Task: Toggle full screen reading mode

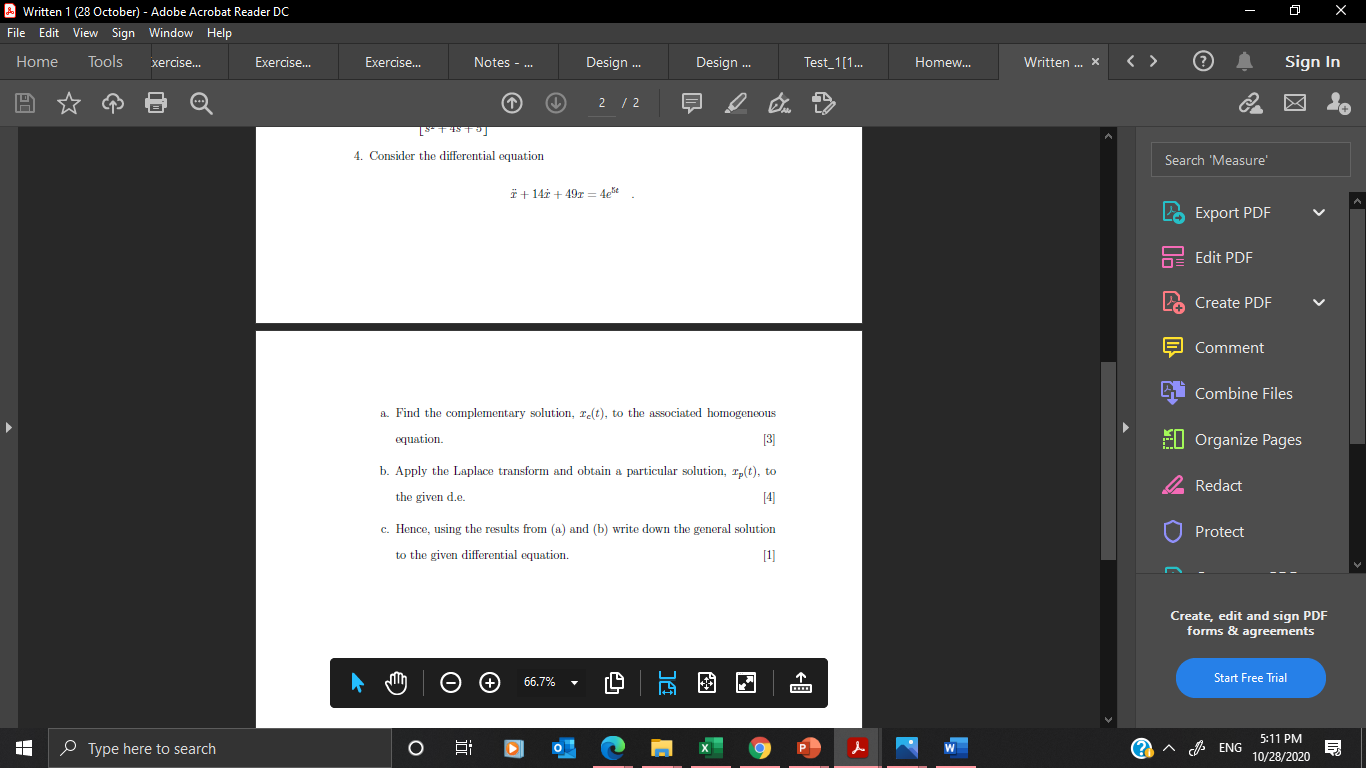Action: (x=745, y=682)
